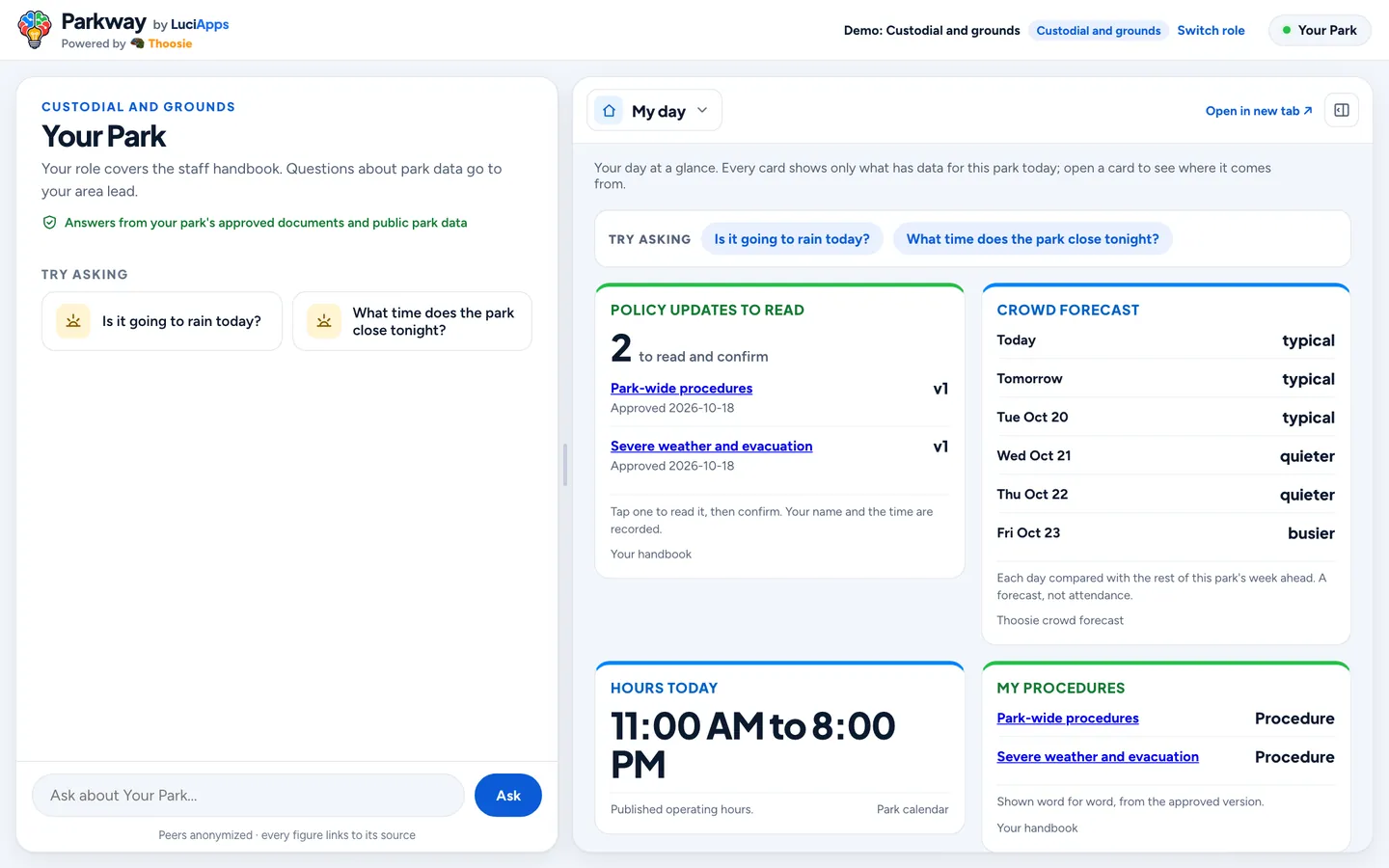The width and height of the screenshot is (1389, 868).
Task: Click the Crowd Forecast heading
Action: (x=1068, y=311)
